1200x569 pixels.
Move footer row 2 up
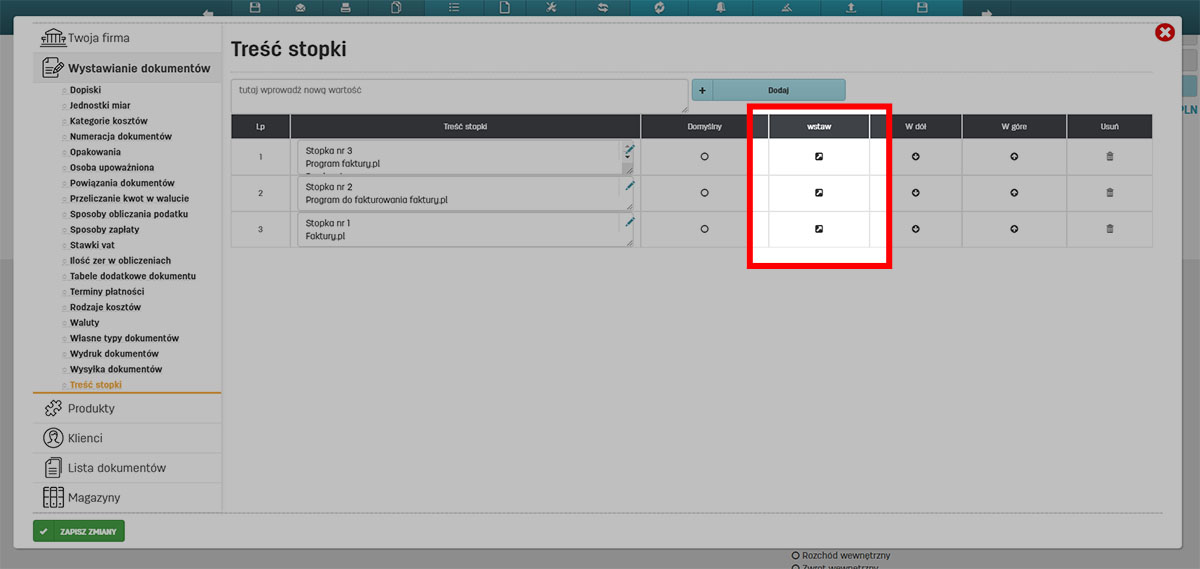pos(1014,193)
